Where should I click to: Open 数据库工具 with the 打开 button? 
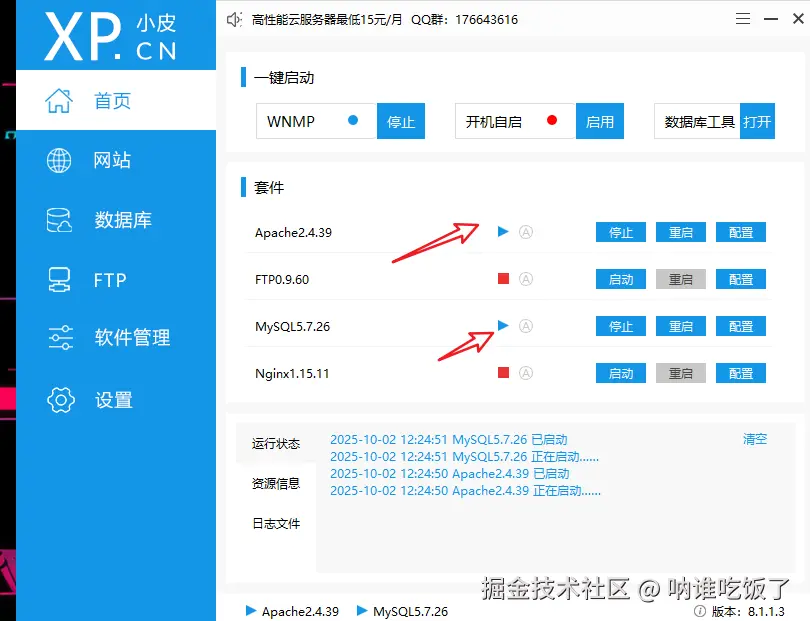click(x=757, y=121)
